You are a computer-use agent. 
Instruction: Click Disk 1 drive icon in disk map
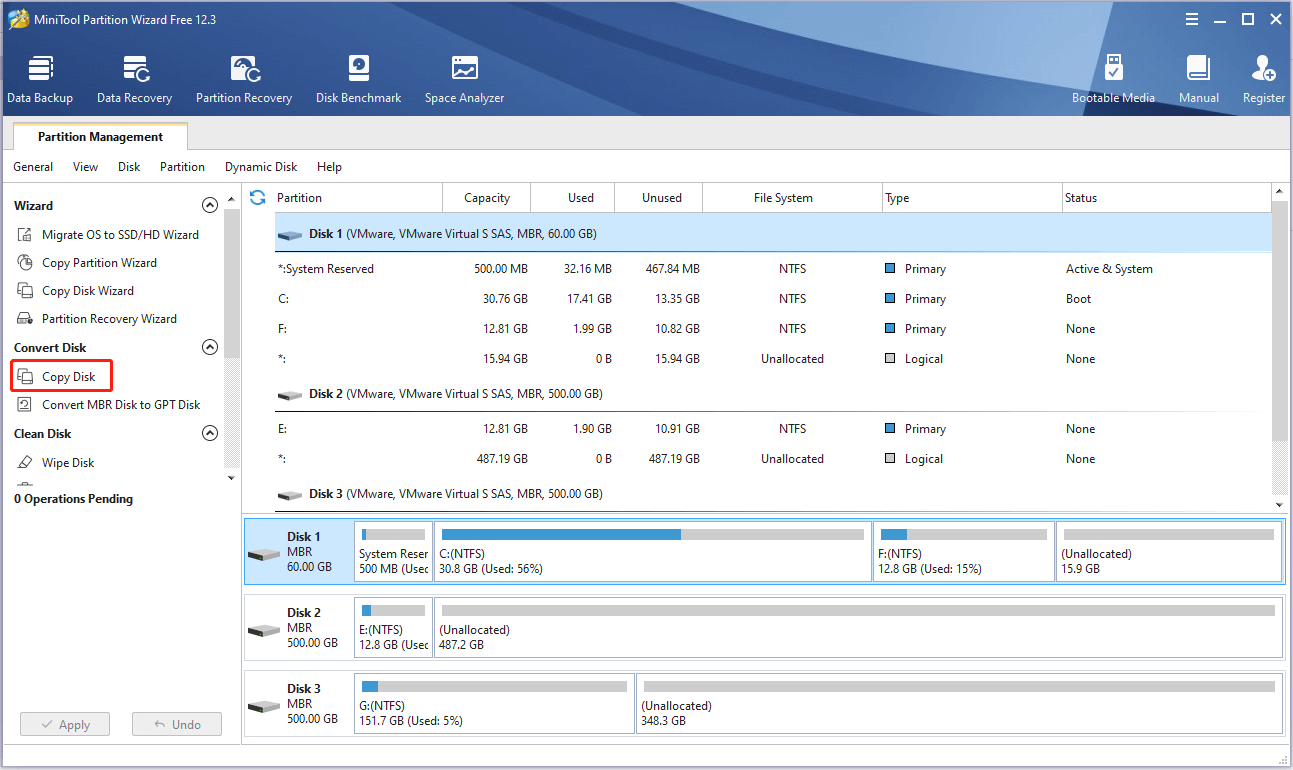click(264, 554)
